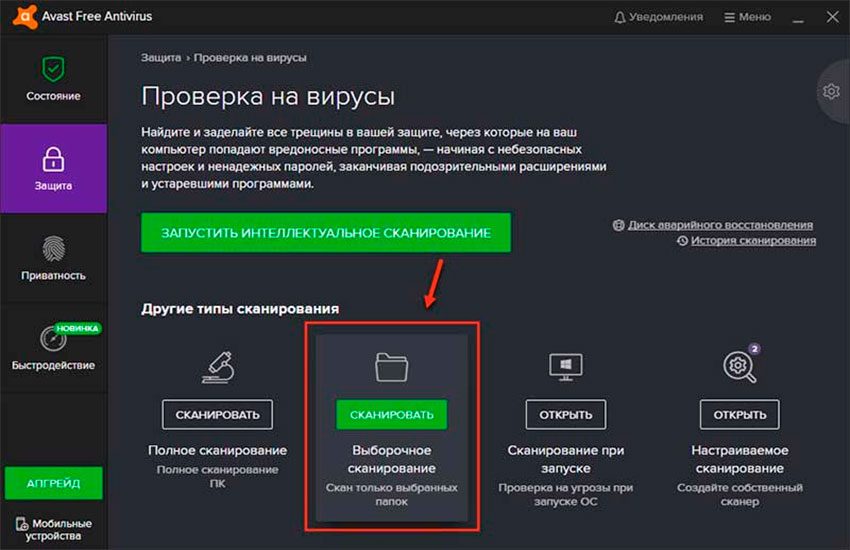Click the folder icon for Выборочное сканирование
The width and height of the screenshot is (850, 550).
click(x=391, y=367)
